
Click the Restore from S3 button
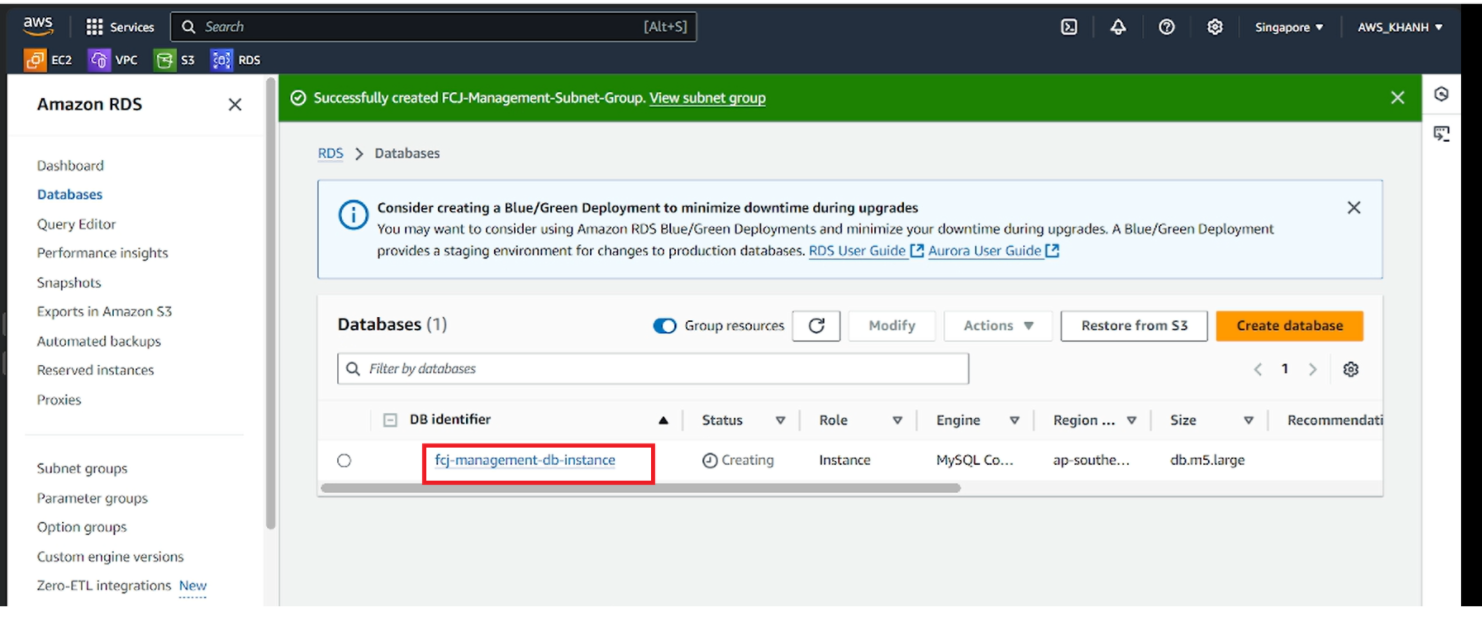(x=1134, y=325)
